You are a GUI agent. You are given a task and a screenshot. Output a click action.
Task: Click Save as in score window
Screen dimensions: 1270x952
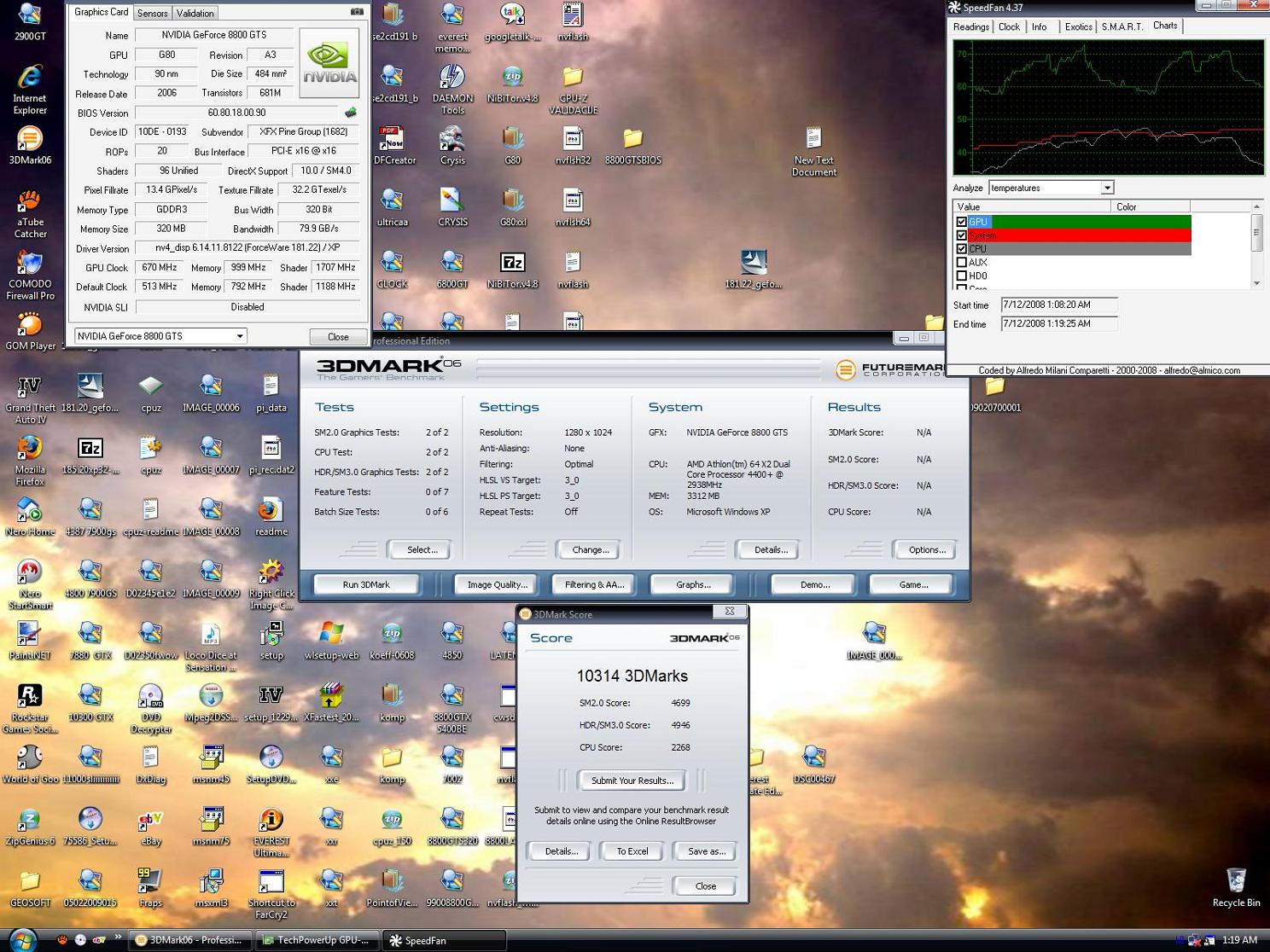coord(707,851)
